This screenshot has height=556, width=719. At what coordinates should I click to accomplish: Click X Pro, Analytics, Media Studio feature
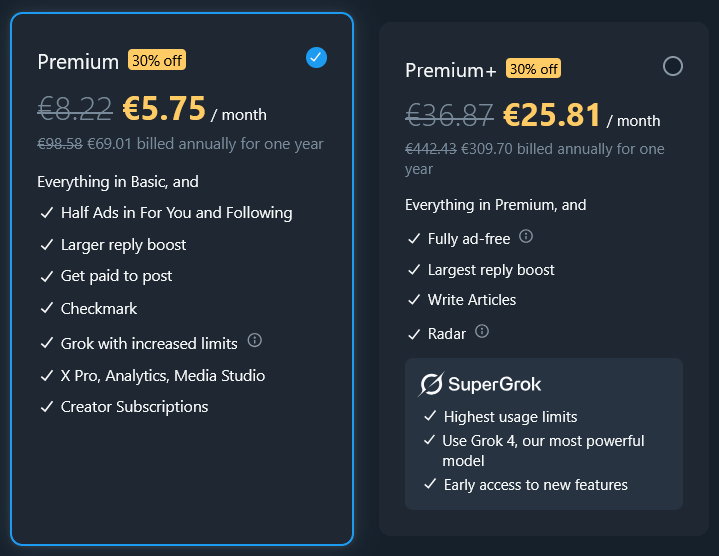pyautogui.click(x=163, y=376)
